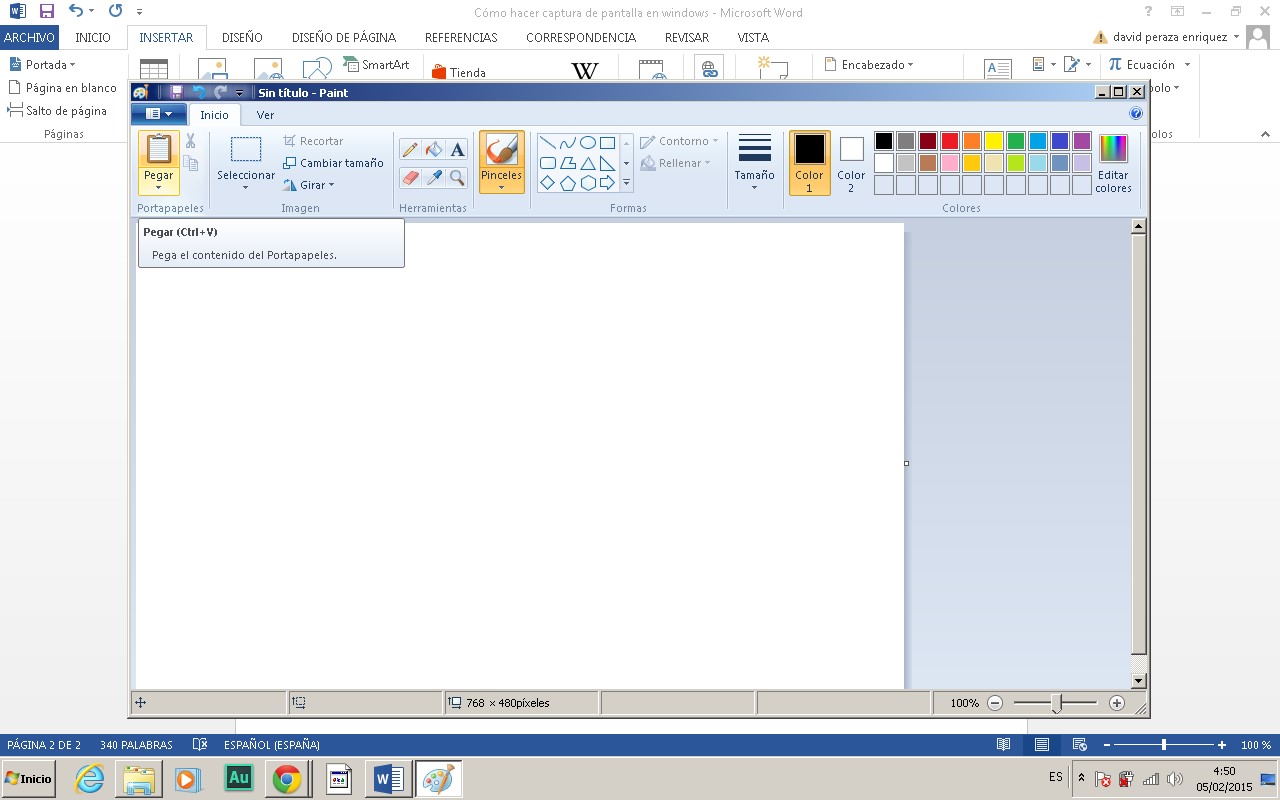This screenshot has height=800, width=1280.
Task: Pick the yellow color swatch
Action: [994, 141]
